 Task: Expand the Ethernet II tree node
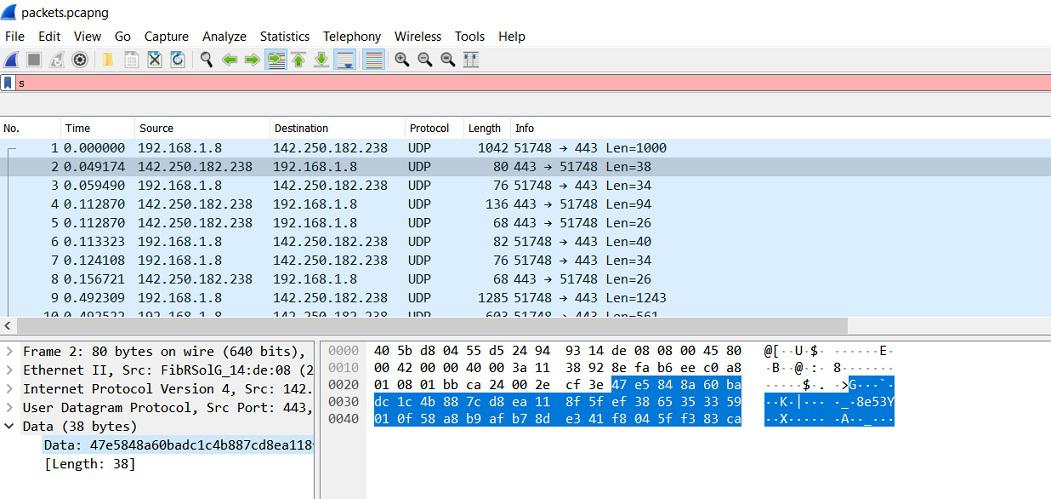tap(9, 370)
